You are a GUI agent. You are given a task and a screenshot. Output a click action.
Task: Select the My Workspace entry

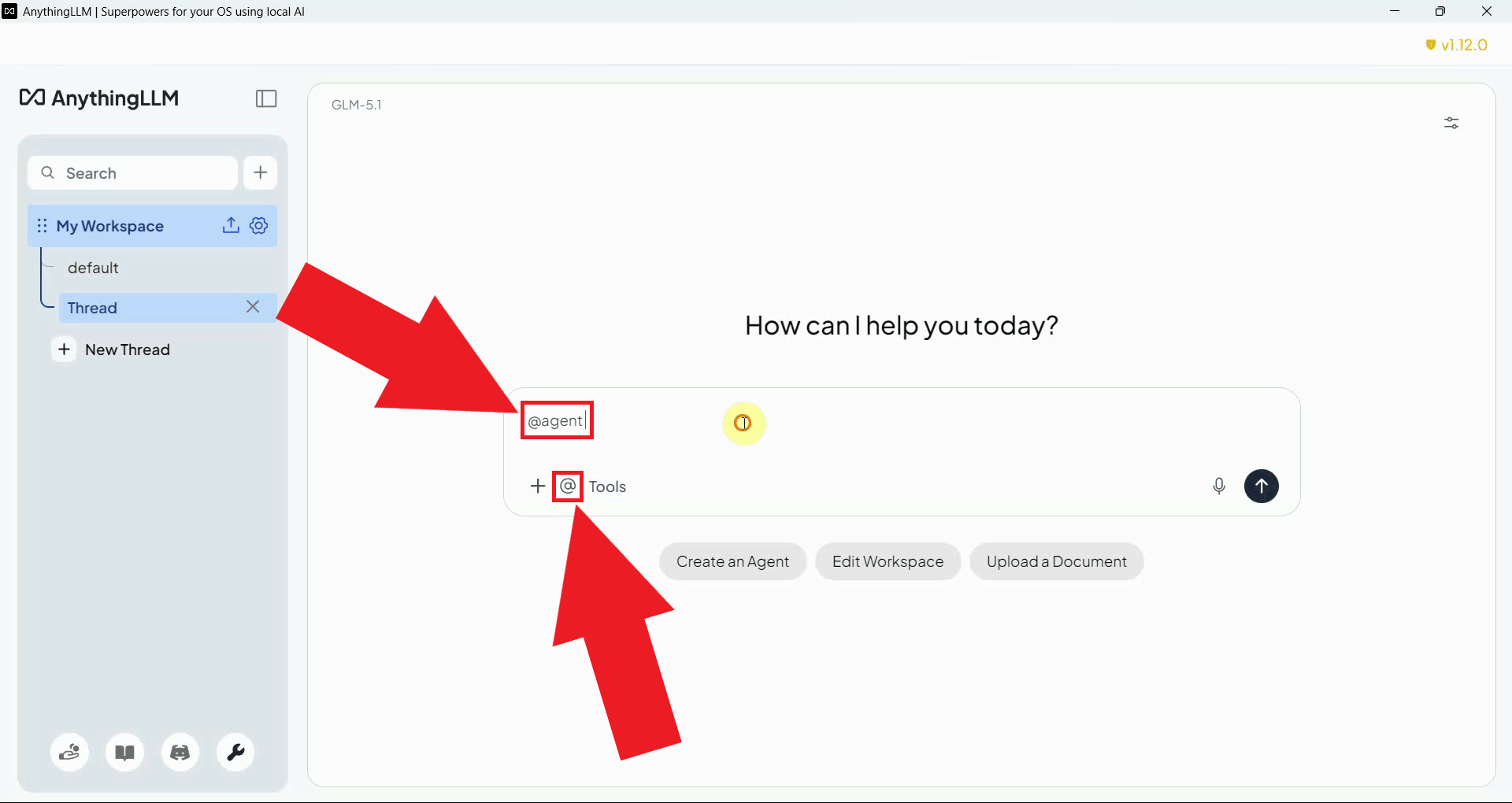pos(153,226)
